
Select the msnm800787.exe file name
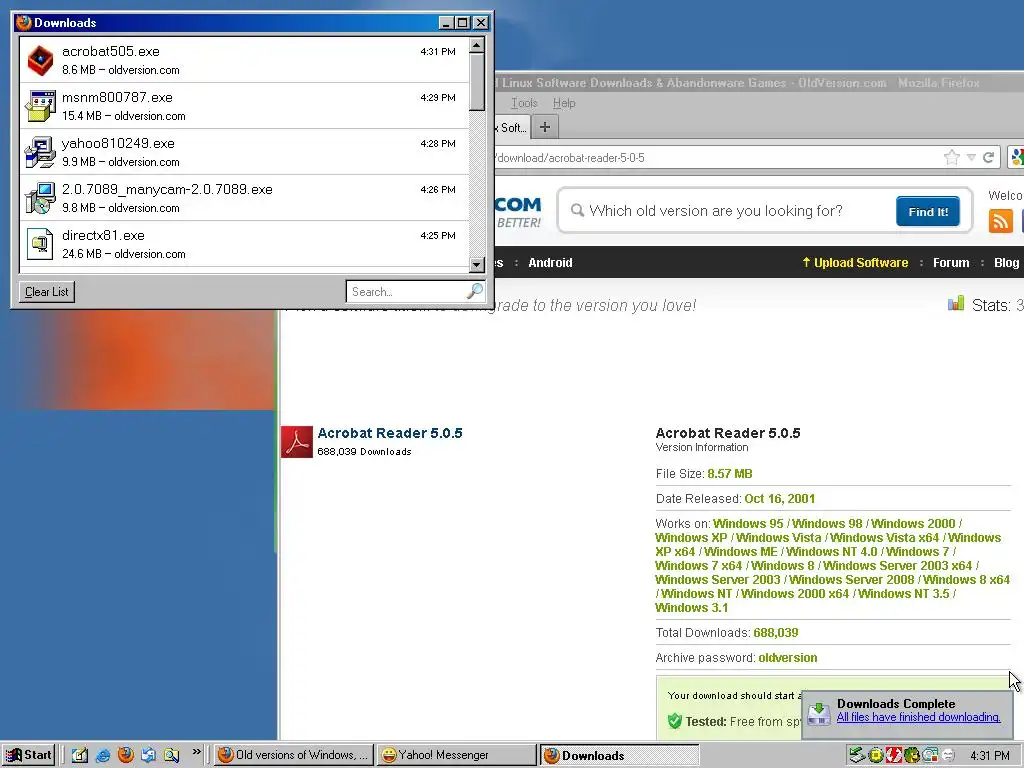[118, 97]
